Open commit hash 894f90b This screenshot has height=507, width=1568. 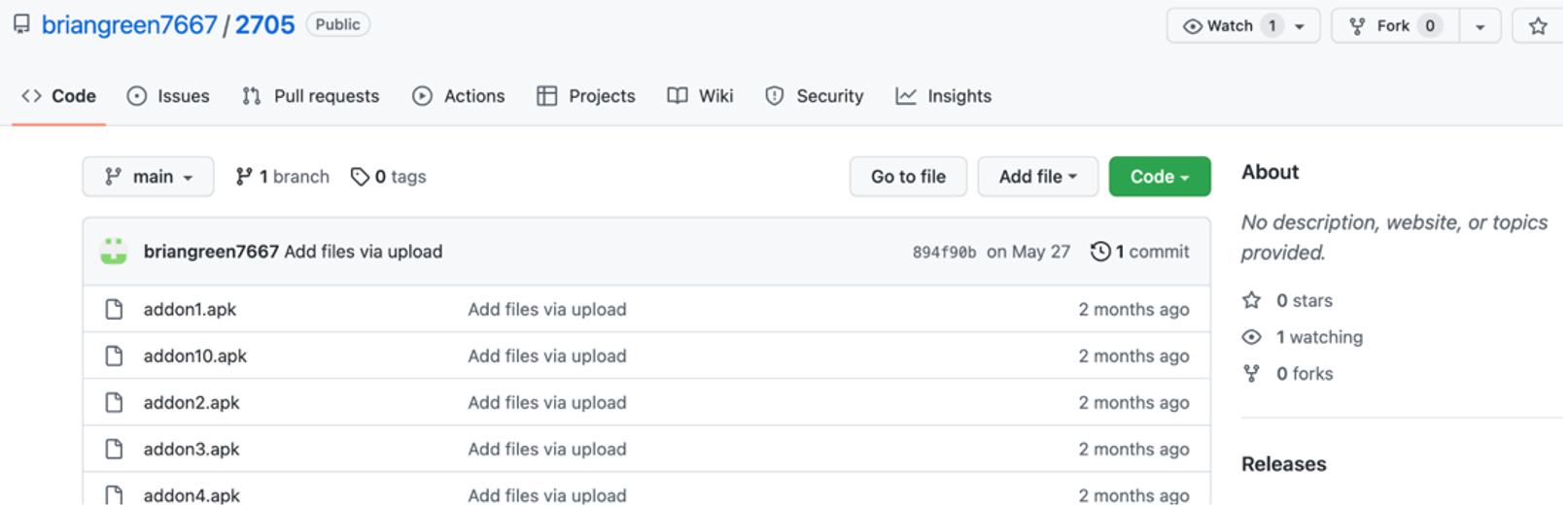click(x=944, y=253)
